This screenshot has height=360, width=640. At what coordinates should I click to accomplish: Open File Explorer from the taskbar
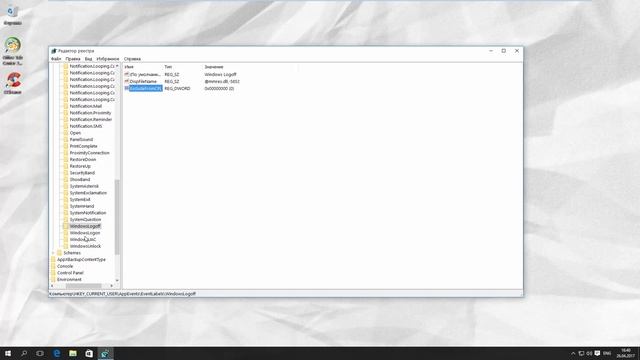[73, 353]
